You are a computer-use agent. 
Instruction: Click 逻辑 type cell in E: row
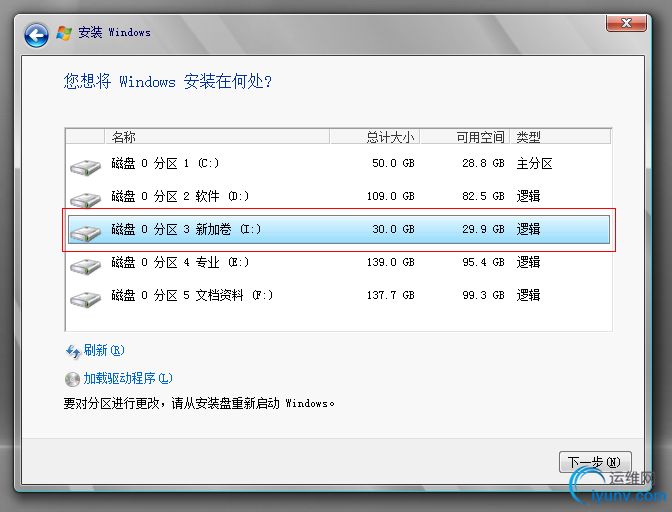click(x=528, y=262)
